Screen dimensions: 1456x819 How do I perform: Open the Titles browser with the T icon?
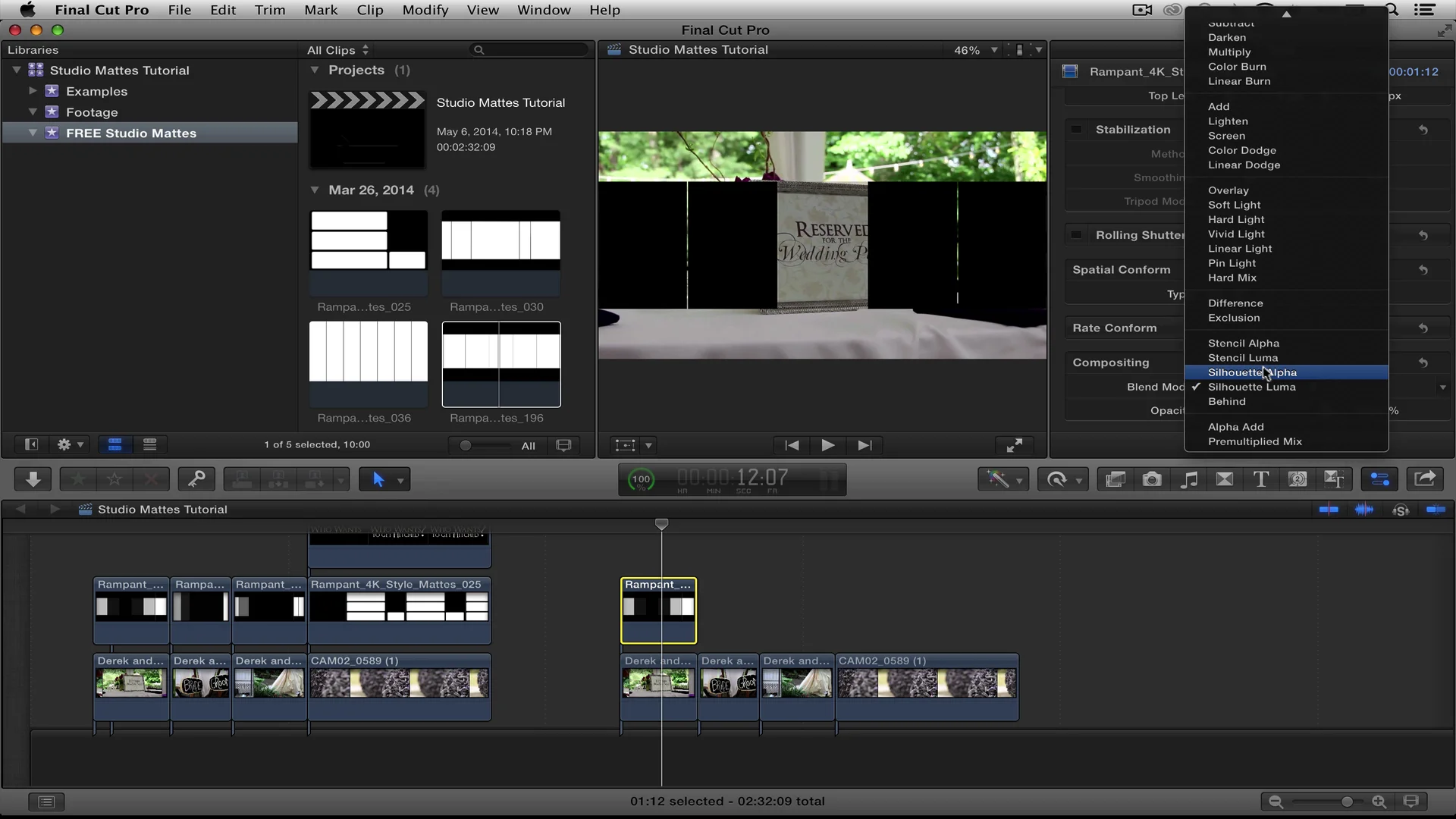pyautogui.click(x=1262, y=479)
